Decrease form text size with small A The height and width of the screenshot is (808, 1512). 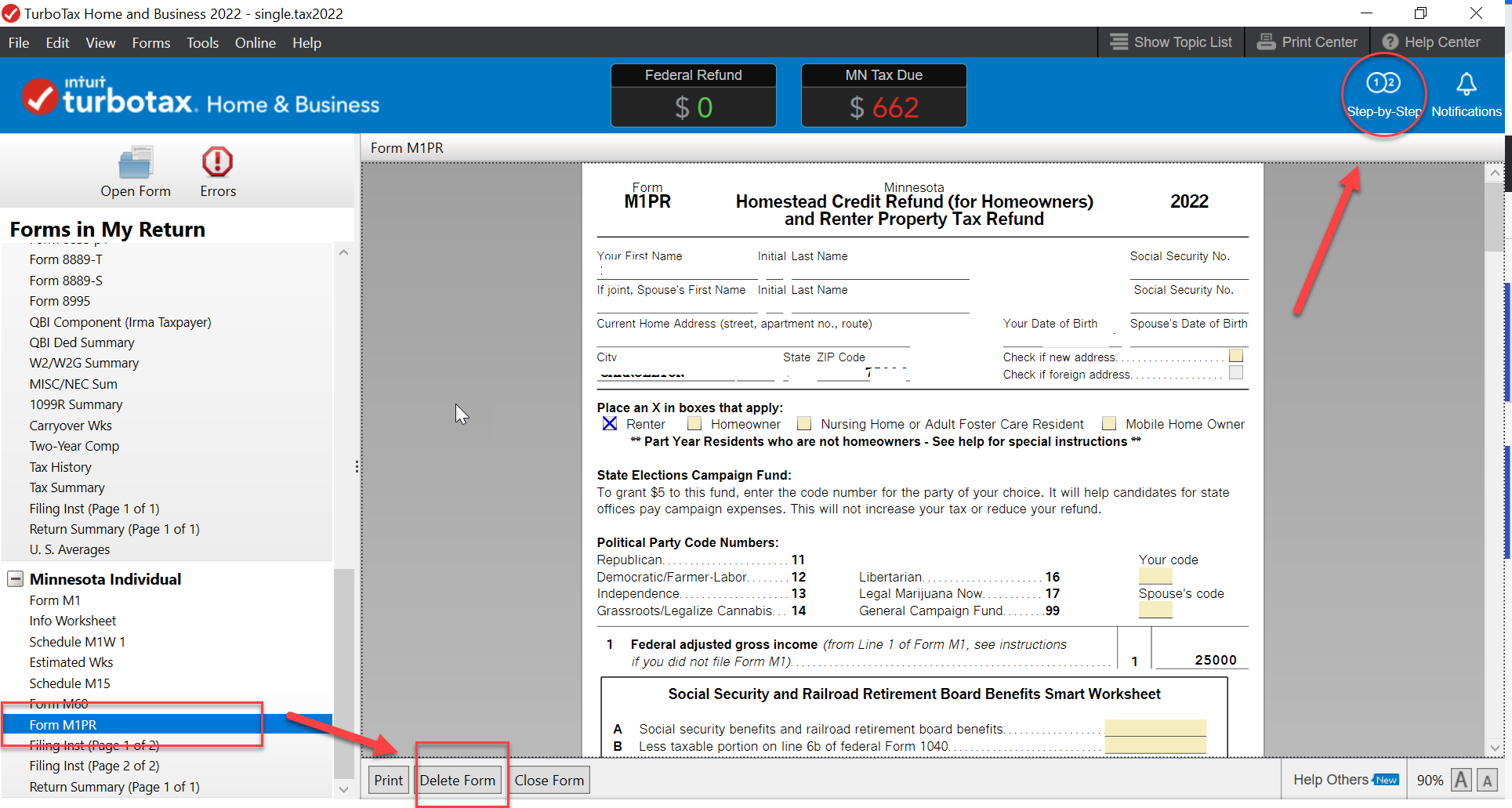tap(1486, 780)
